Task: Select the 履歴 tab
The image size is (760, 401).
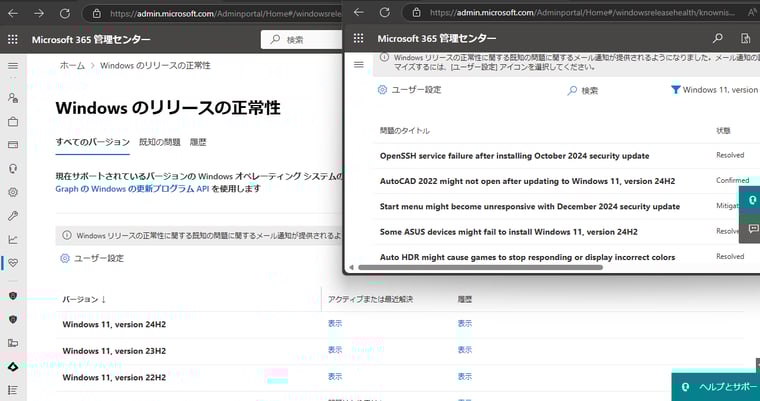Action: click(198, 142)
